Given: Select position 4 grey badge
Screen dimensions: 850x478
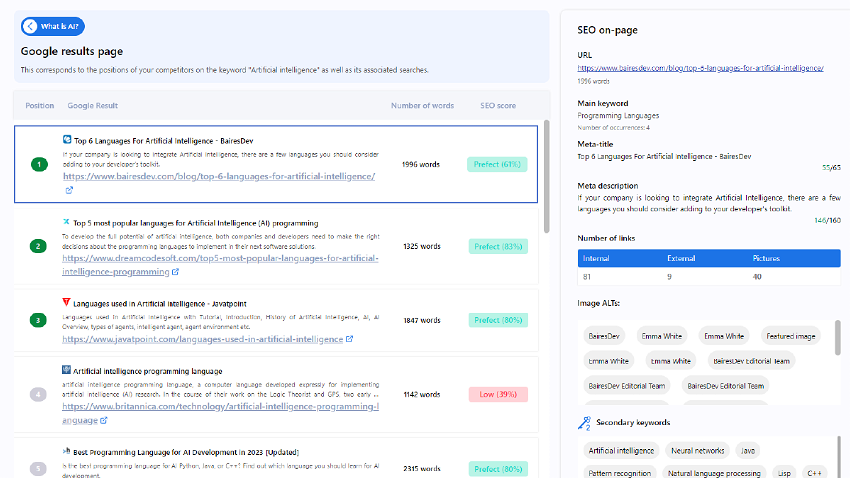Looking at the screenshot, I should point(38,394).
